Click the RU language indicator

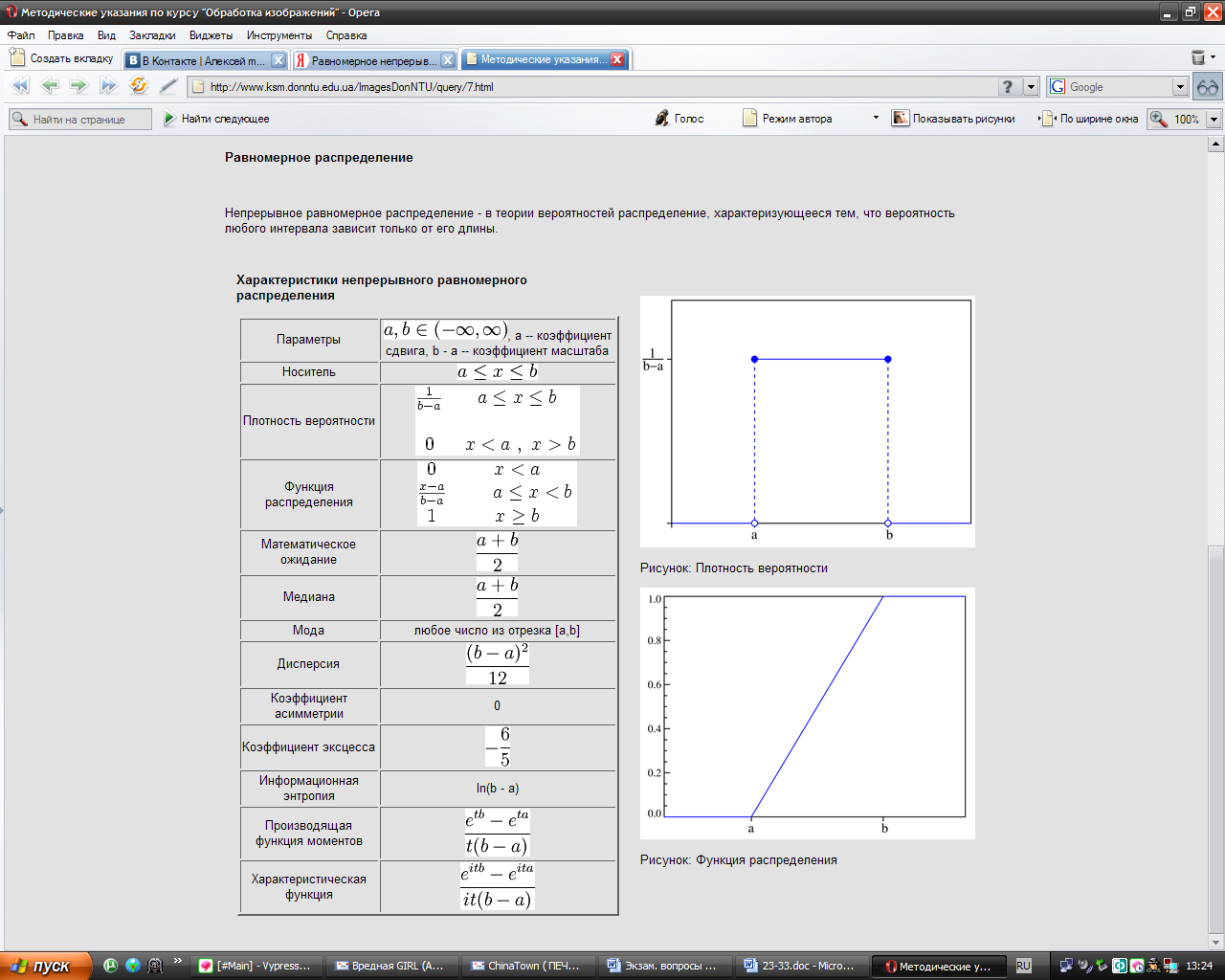point(1023,966)
